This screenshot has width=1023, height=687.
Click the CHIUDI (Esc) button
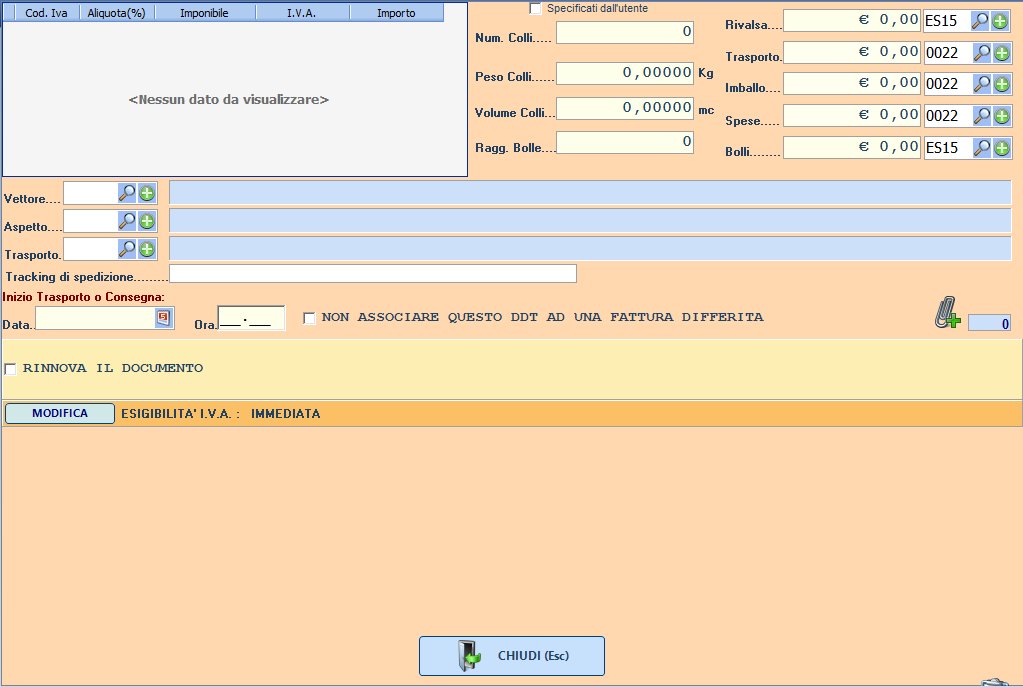(511, 656)
